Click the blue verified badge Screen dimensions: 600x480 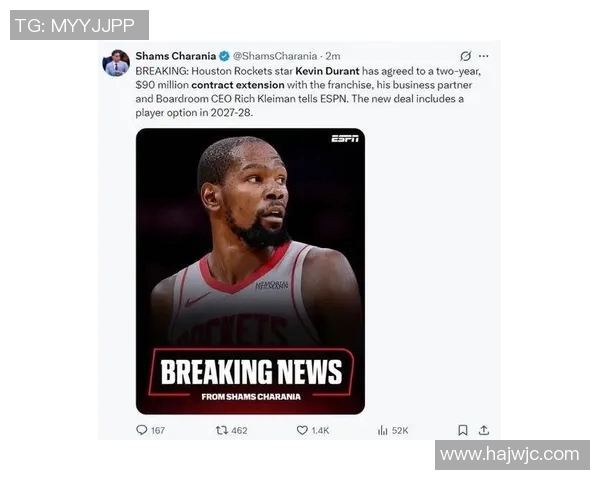[224, 56]
